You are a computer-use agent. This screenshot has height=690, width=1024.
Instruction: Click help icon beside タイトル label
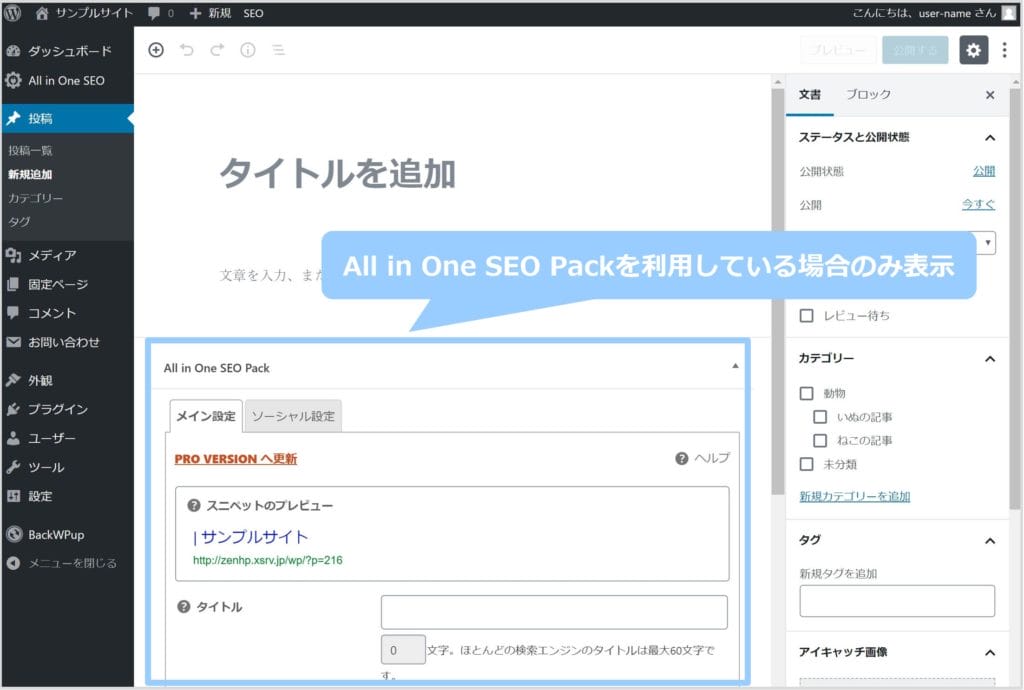click(x=184, y=606)
